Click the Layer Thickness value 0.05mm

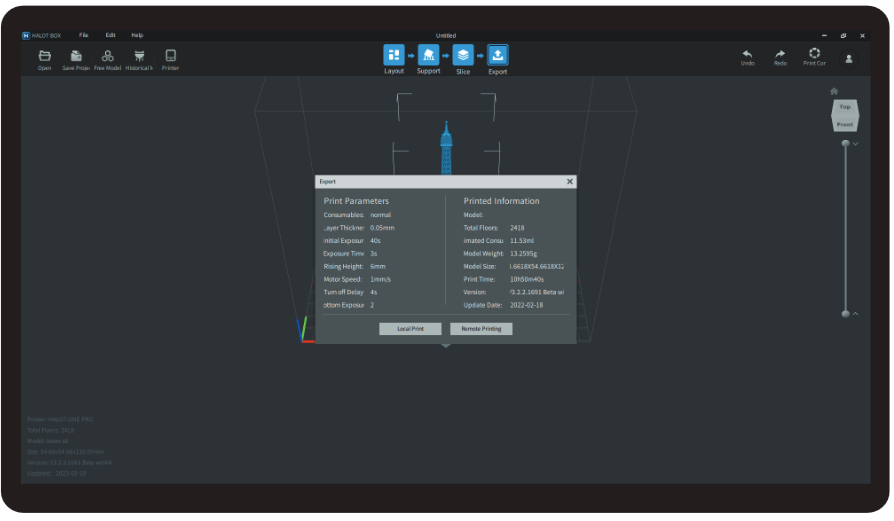click(382, 228)
